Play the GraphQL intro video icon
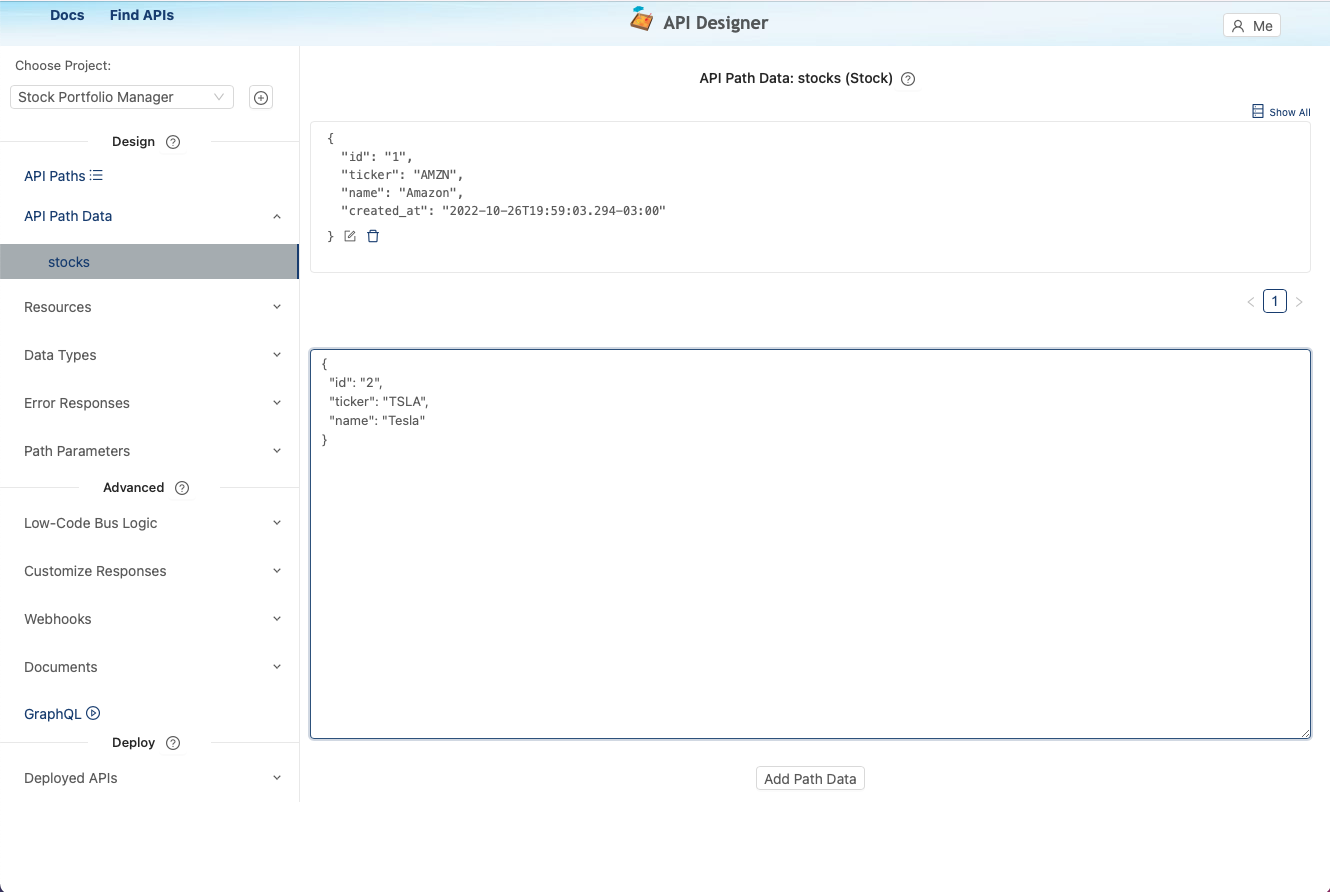The image size is (1330, 892). coord(93,713)
